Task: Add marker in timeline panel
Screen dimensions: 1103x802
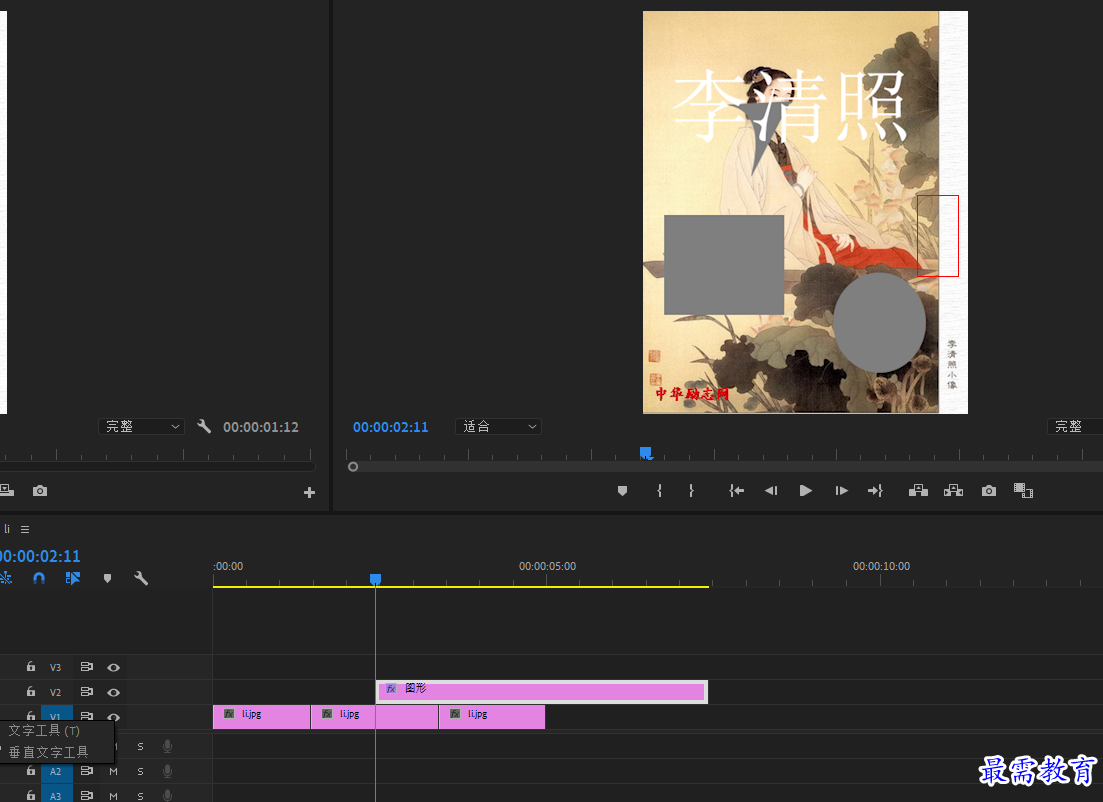Action: (107, 578)
